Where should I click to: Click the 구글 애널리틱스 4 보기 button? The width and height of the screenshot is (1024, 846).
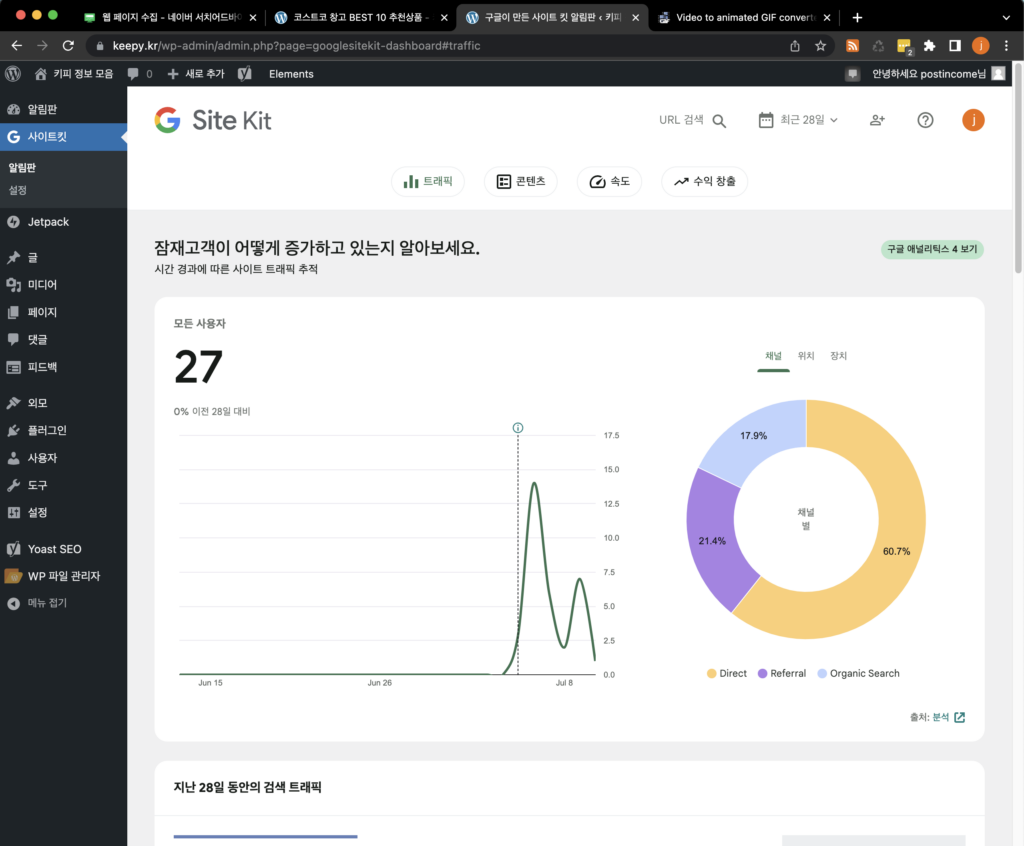point(932,249)
